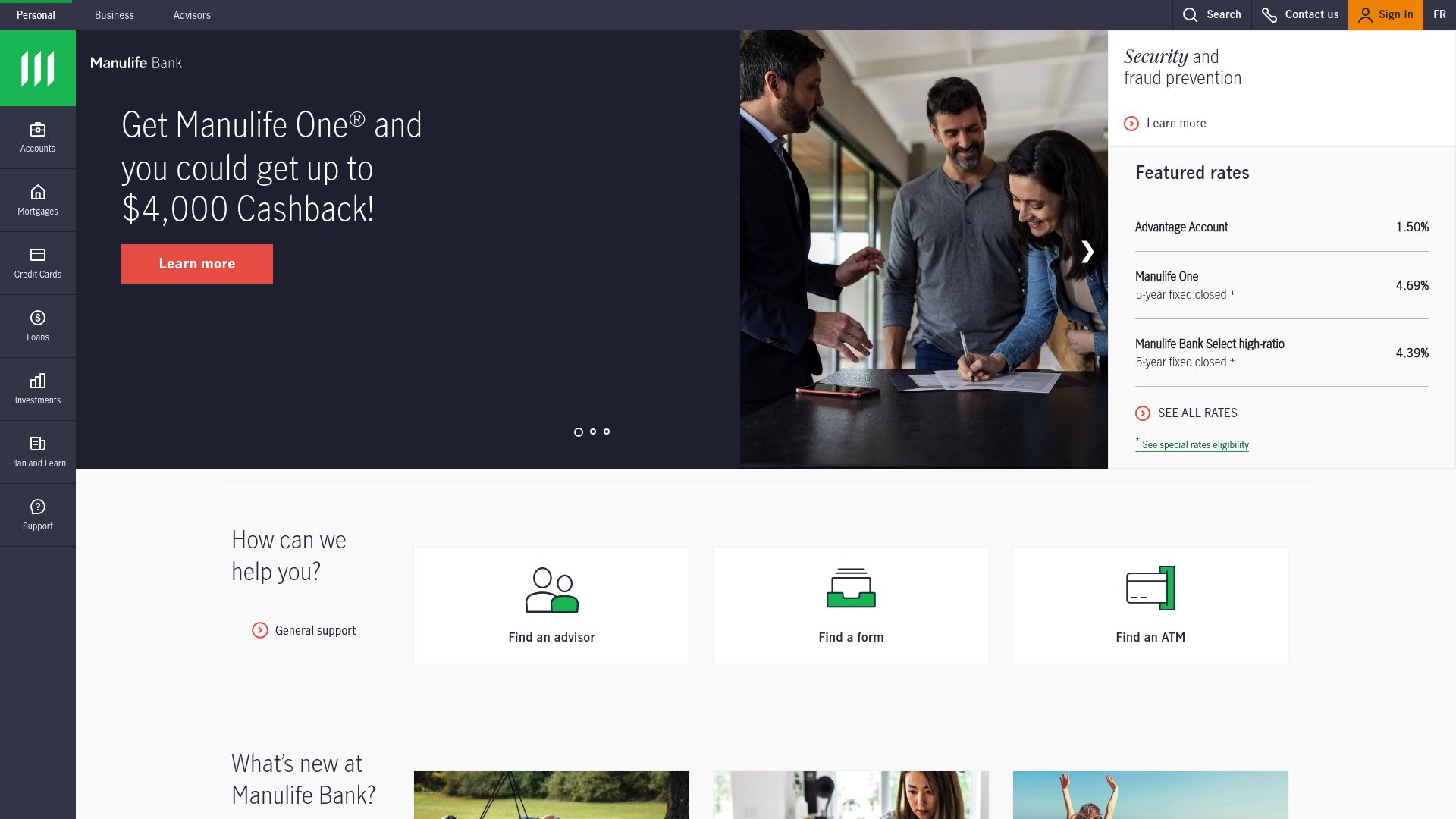Click the Find a form tray icon
Viewport: 1456px width, 819px height.
click(x=851, y=588)
